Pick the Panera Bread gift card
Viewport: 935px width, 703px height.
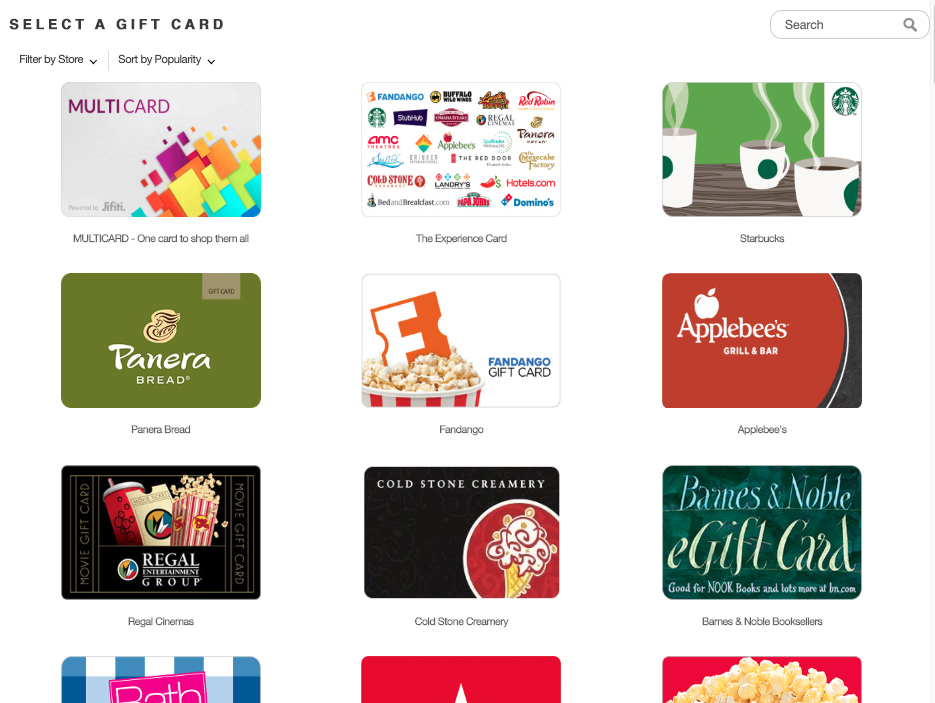click(161, 340)
